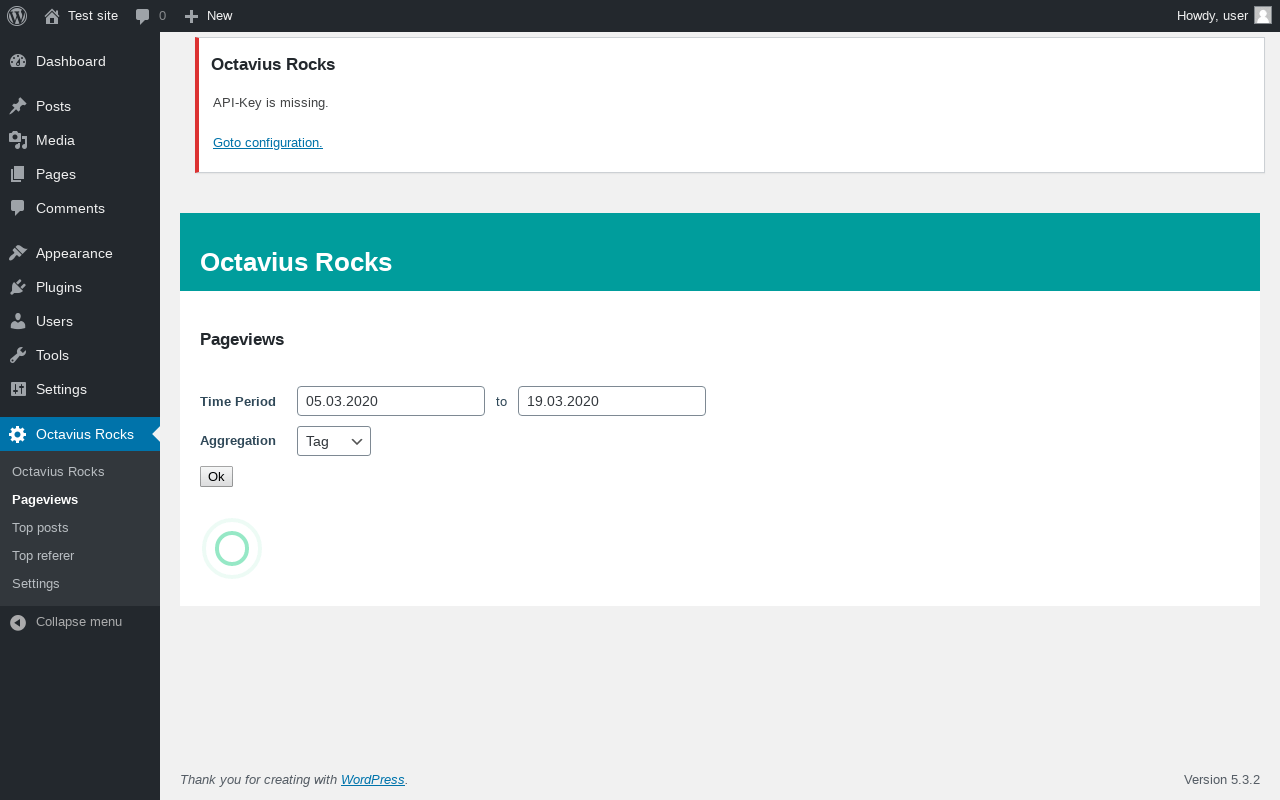Open the Test site link
The height and width of the screenshot is (800, 1280).
point(81,16)
